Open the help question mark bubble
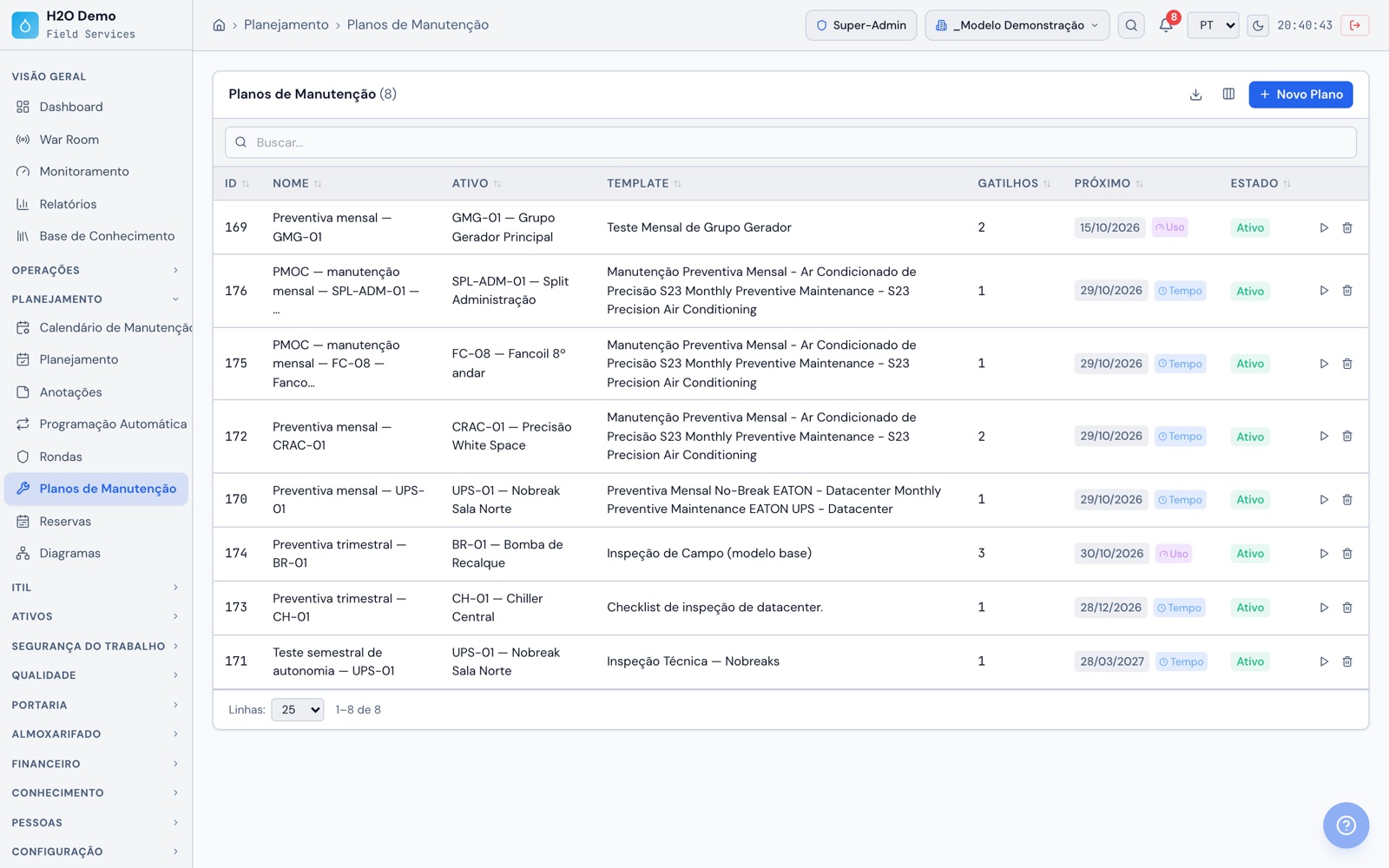 point(1346,825)
